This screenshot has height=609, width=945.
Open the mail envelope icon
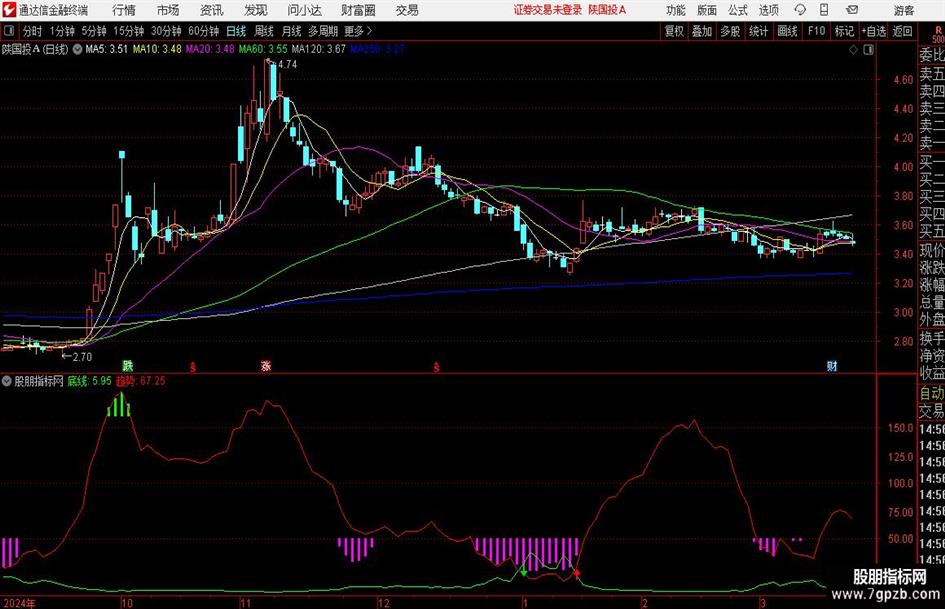(852, 10)
